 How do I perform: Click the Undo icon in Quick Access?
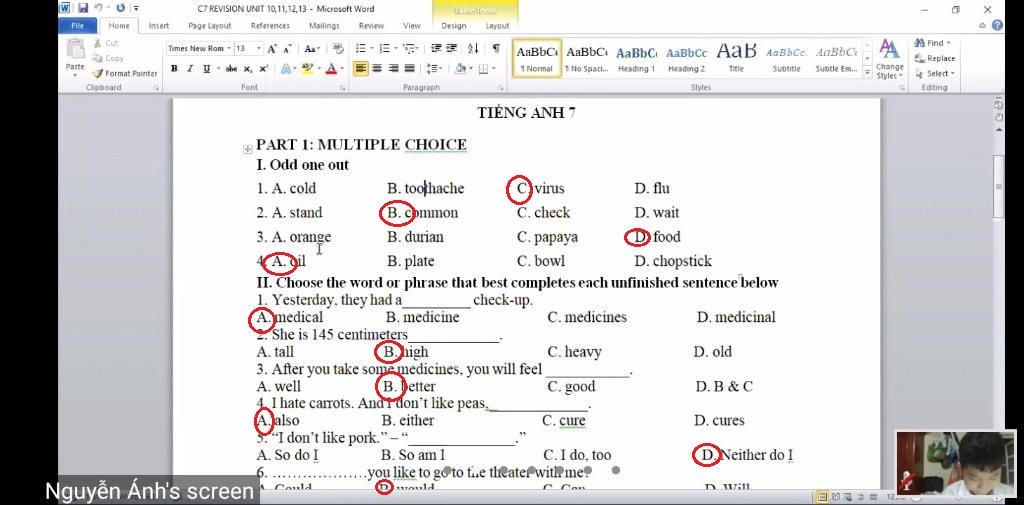[x=99, y=8]
